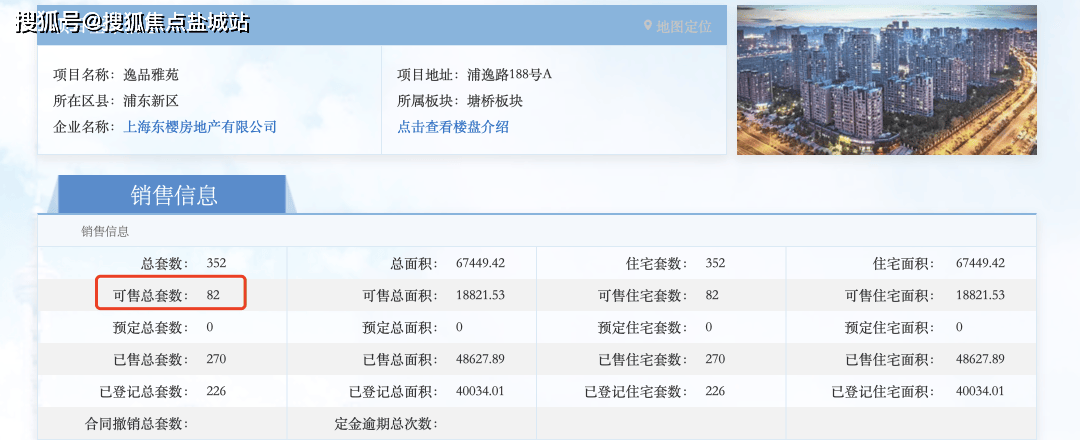Image resolution: width=1080 pixels, height=440 pixels.
Task: Click the 已售总面积 value 48627.89
Action: (480, 359)
